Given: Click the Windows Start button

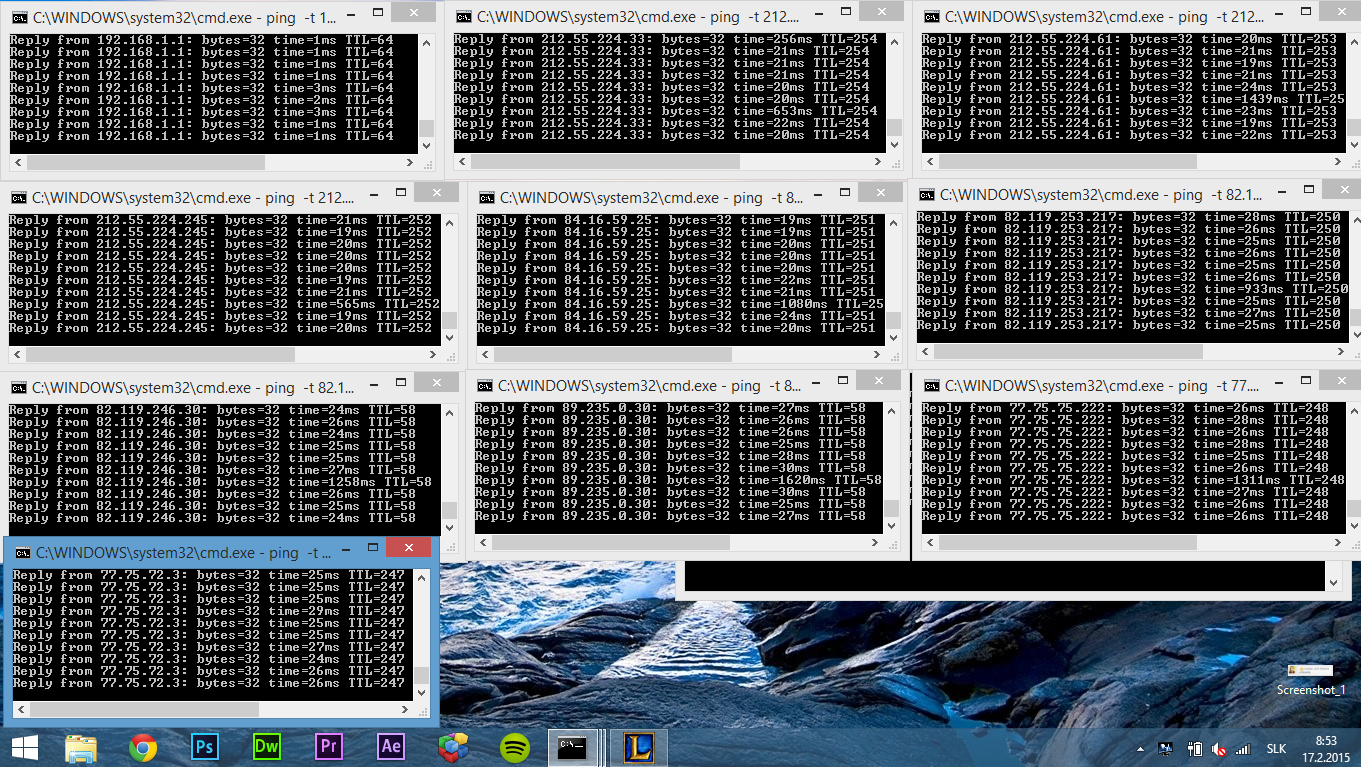Looking at the screenshot, I should click(24, 747).
